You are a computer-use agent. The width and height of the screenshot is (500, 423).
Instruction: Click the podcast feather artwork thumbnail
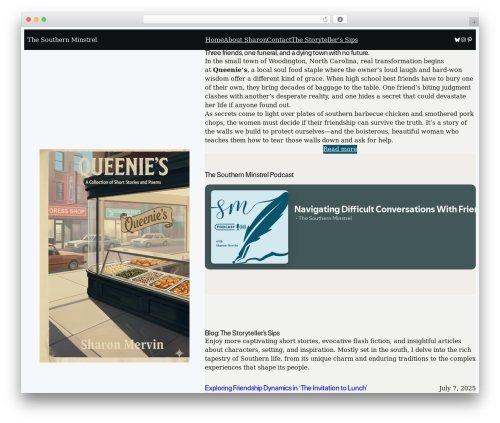[249, 227]
